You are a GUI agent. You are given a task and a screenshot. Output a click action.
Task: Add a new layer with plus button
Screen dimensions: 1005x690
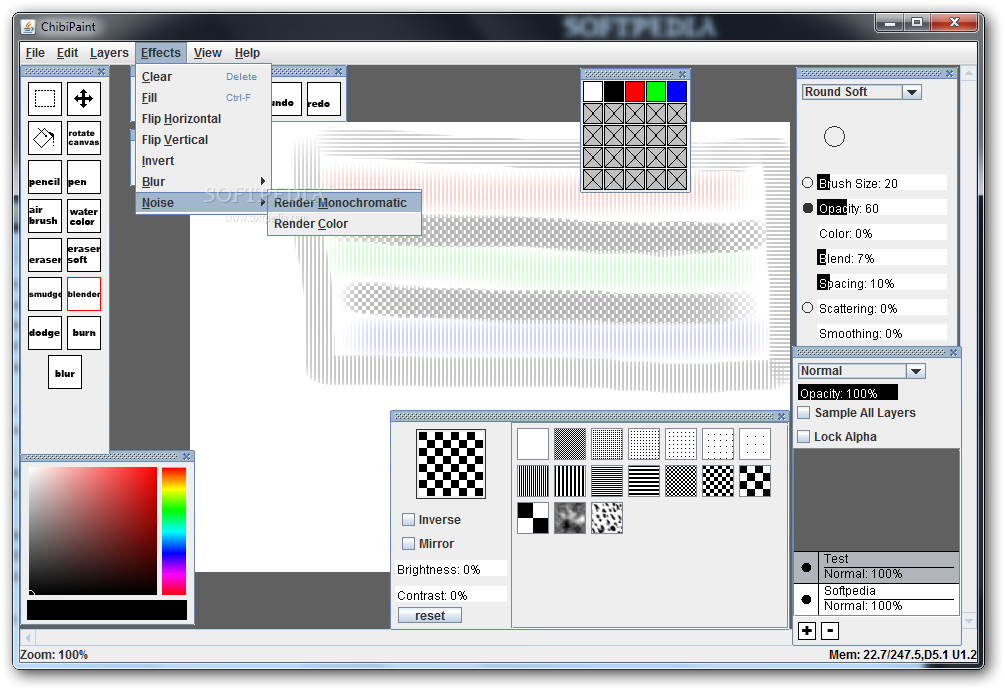point(807,631)
